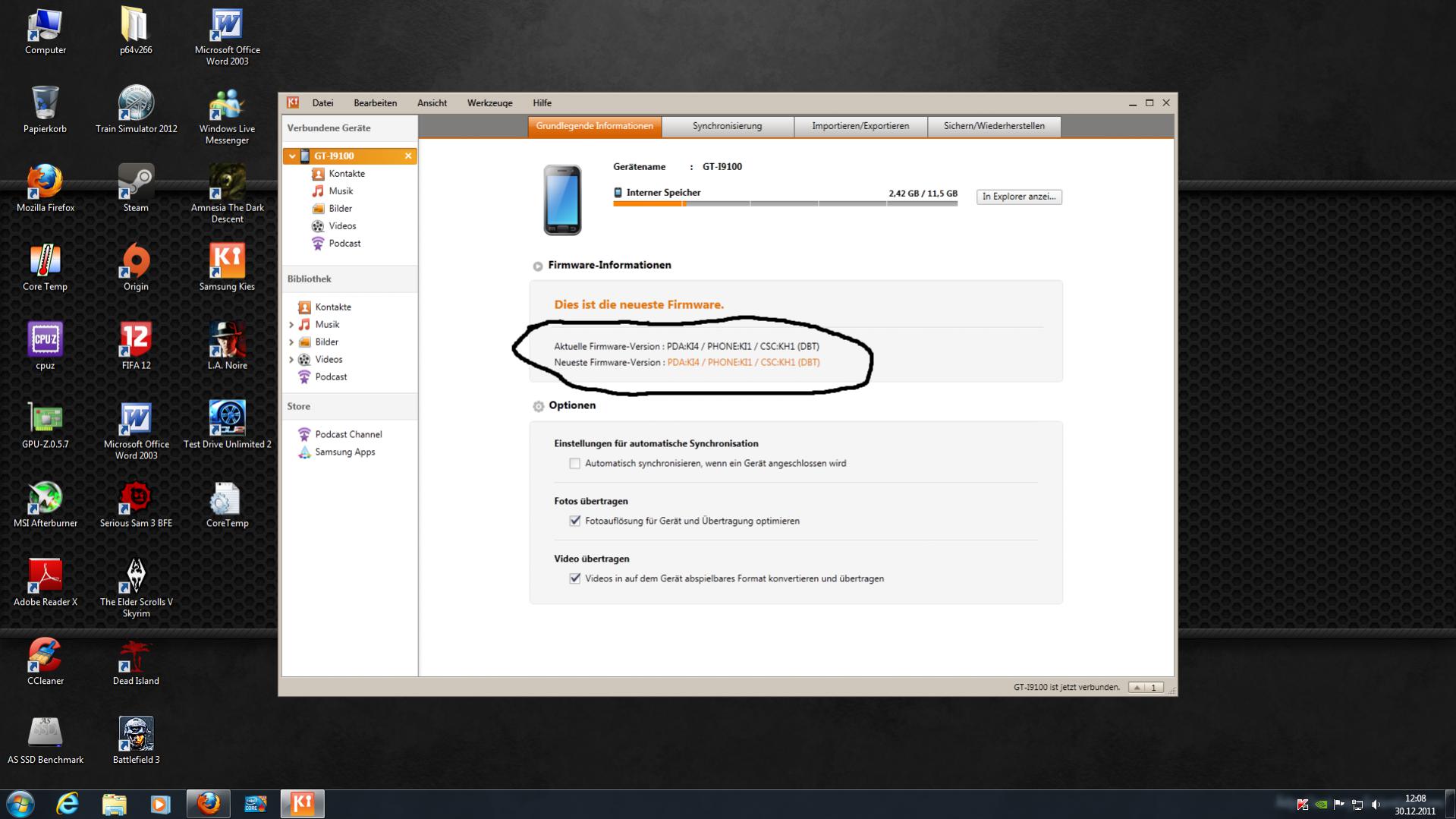Open Podcast under connected GT-I9100 device
Screen dimensions: 1456x819
336,244
